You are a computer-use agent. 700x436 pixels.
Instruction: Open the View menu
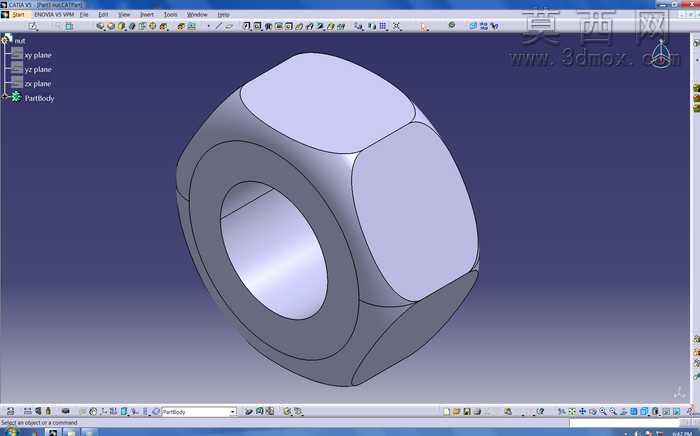124,14
